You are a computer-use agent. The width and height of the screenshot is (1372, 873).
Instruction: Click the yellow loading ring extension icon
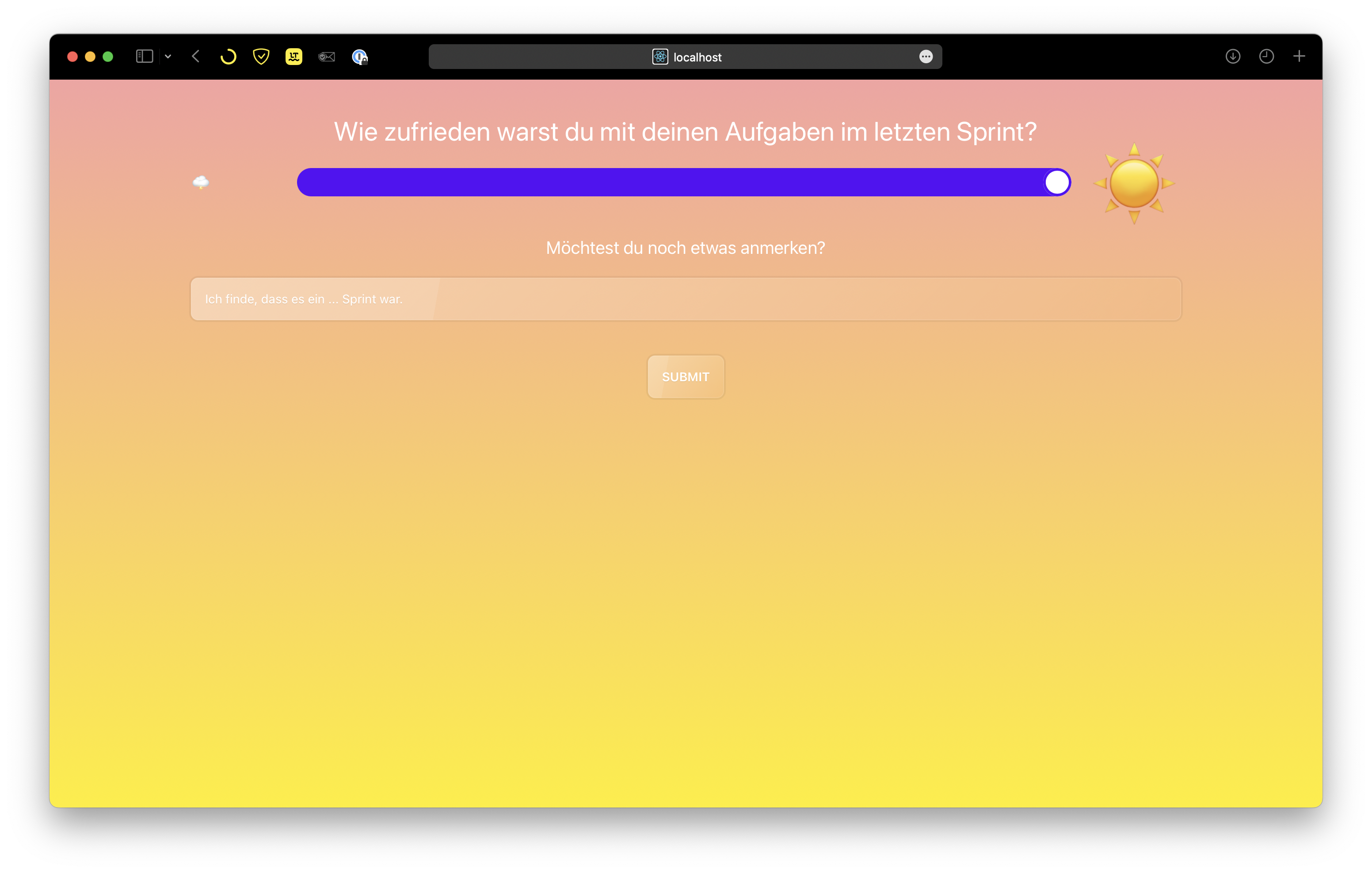coord(228,57)
